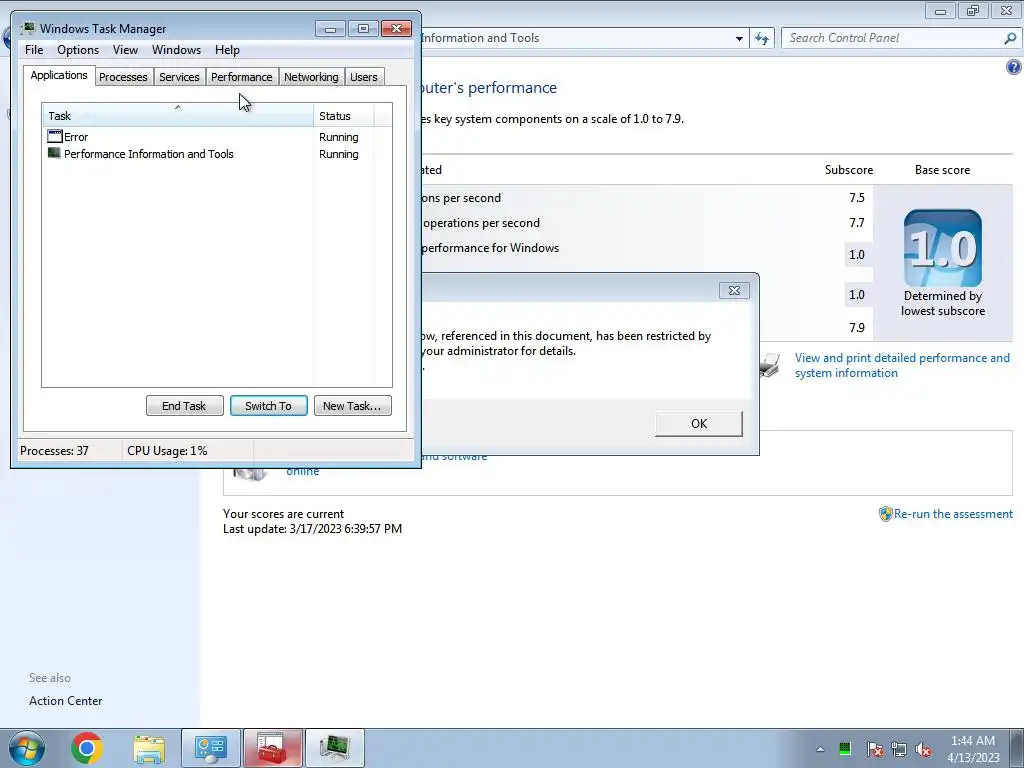Screen dimensions: 1024x768
Task: Click OK in the error dialog
Action: pyautogui.click(x=699, y=424)
